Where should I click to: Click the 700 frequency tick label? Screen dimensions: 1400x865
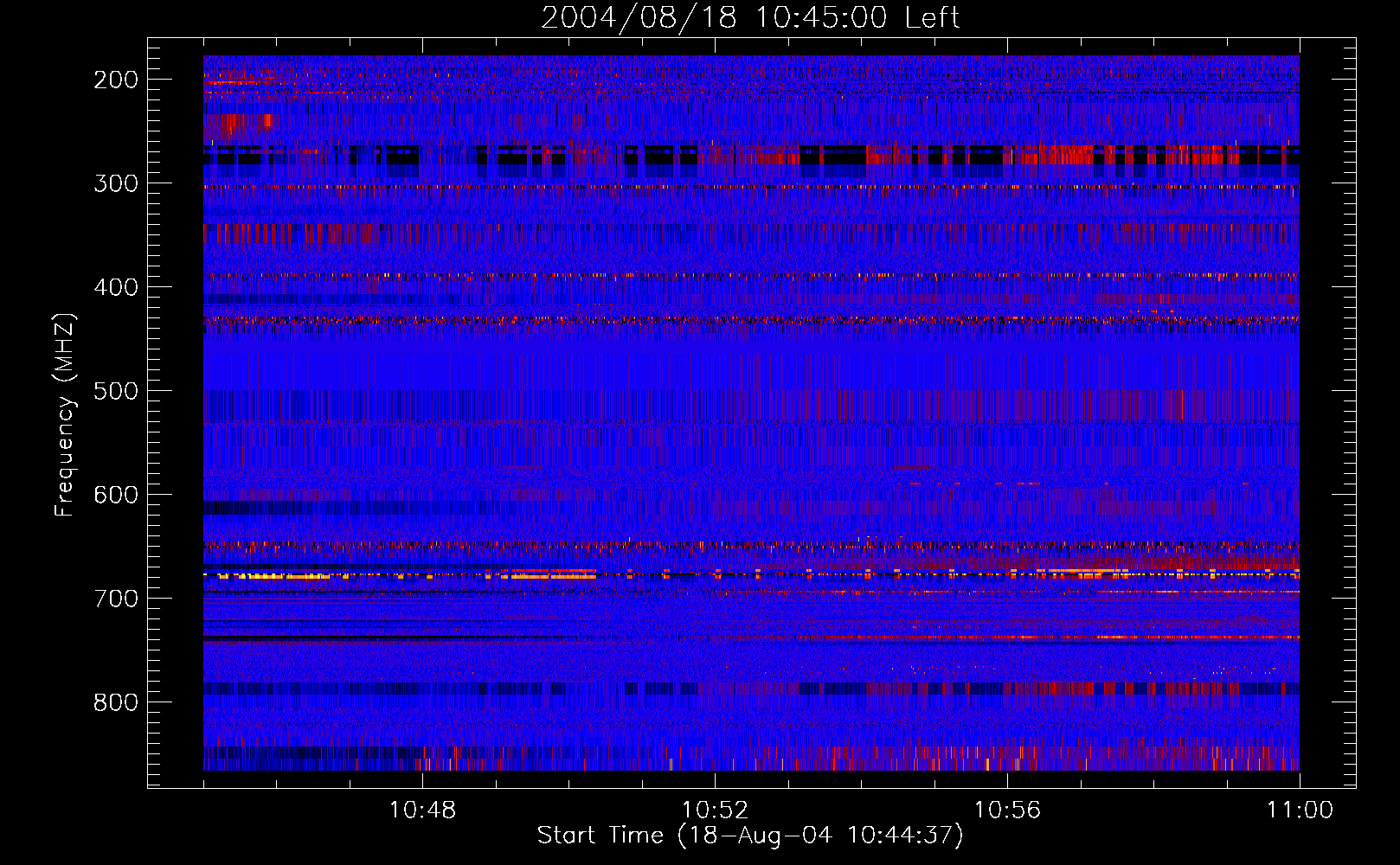click(x=116, y=599)
